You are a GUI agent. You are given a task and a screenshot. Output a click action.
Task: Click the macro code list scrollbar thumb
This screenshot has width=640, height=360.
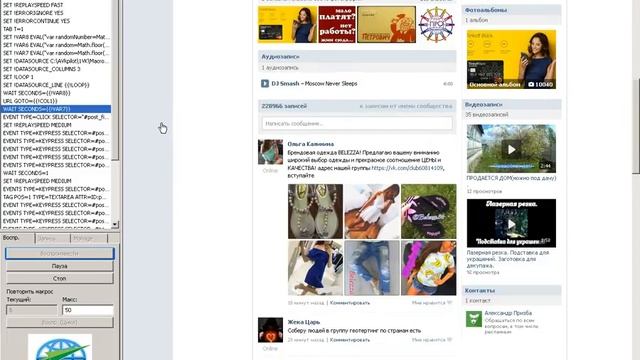tap(115, 80)
